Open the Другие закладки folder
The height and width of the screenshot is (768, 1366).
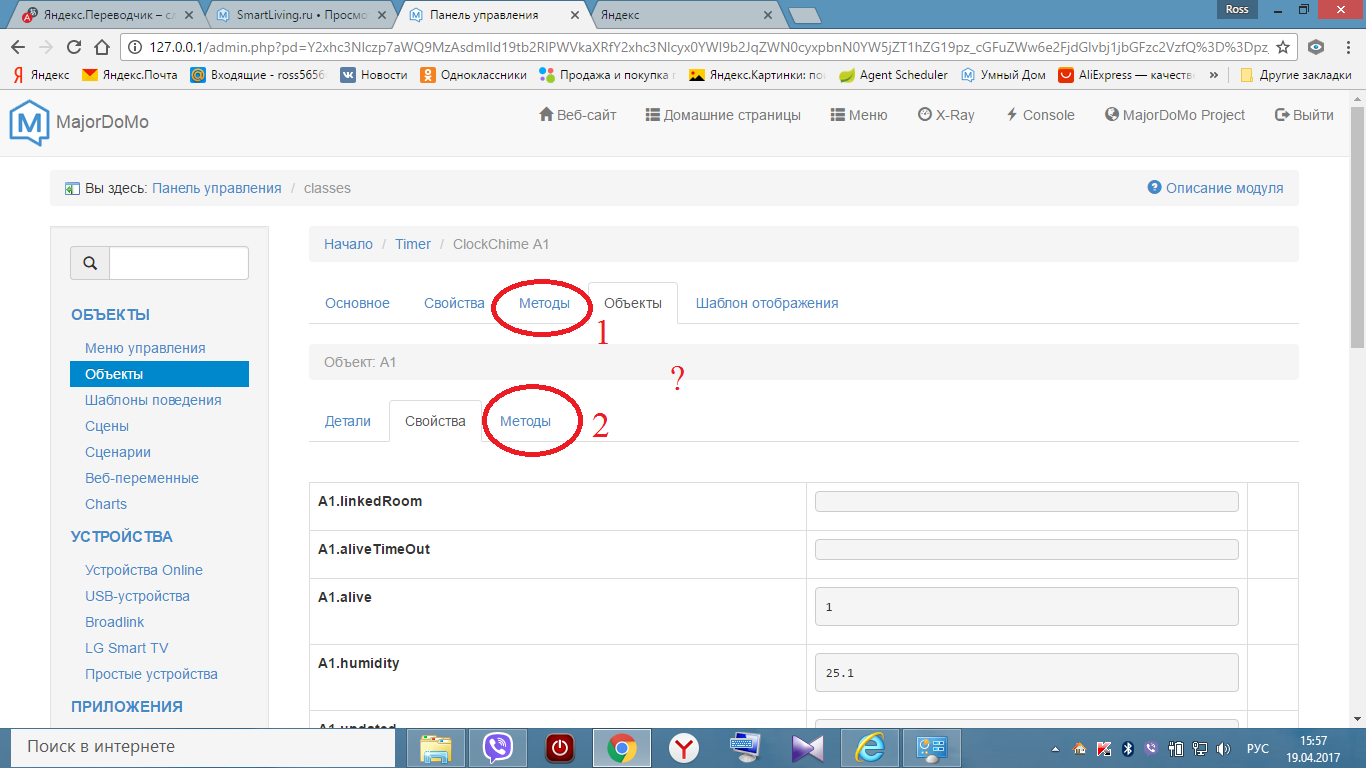tap(1294, 75)
